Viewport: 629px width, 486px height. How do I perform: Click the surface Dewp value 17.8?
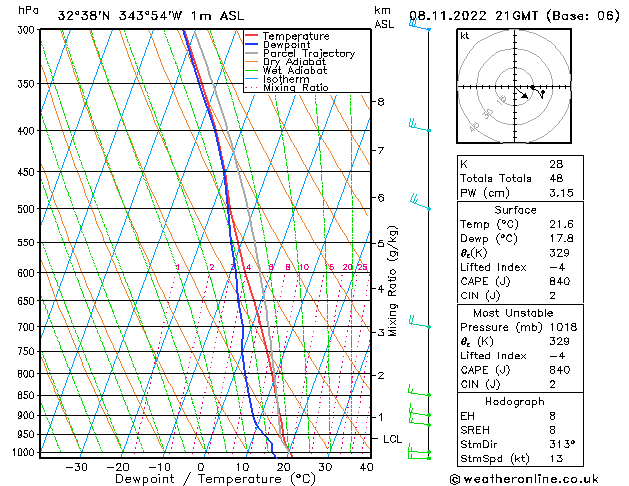click(x=561, y=239)
